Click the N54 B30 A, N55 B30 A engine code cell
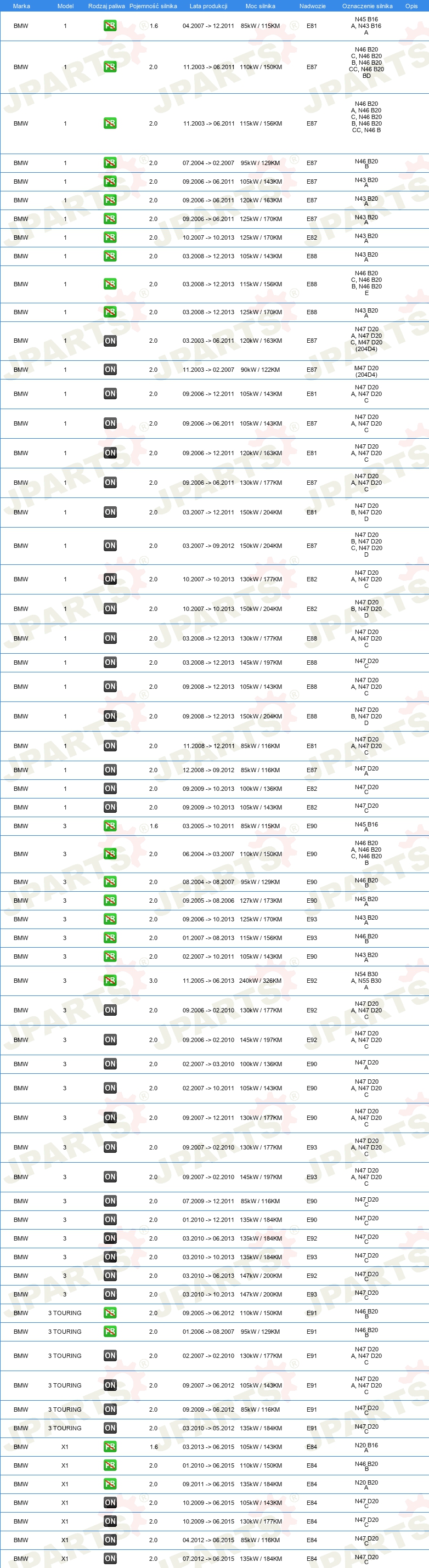Viewport: 429px width, 1568px height. [366, 981]
